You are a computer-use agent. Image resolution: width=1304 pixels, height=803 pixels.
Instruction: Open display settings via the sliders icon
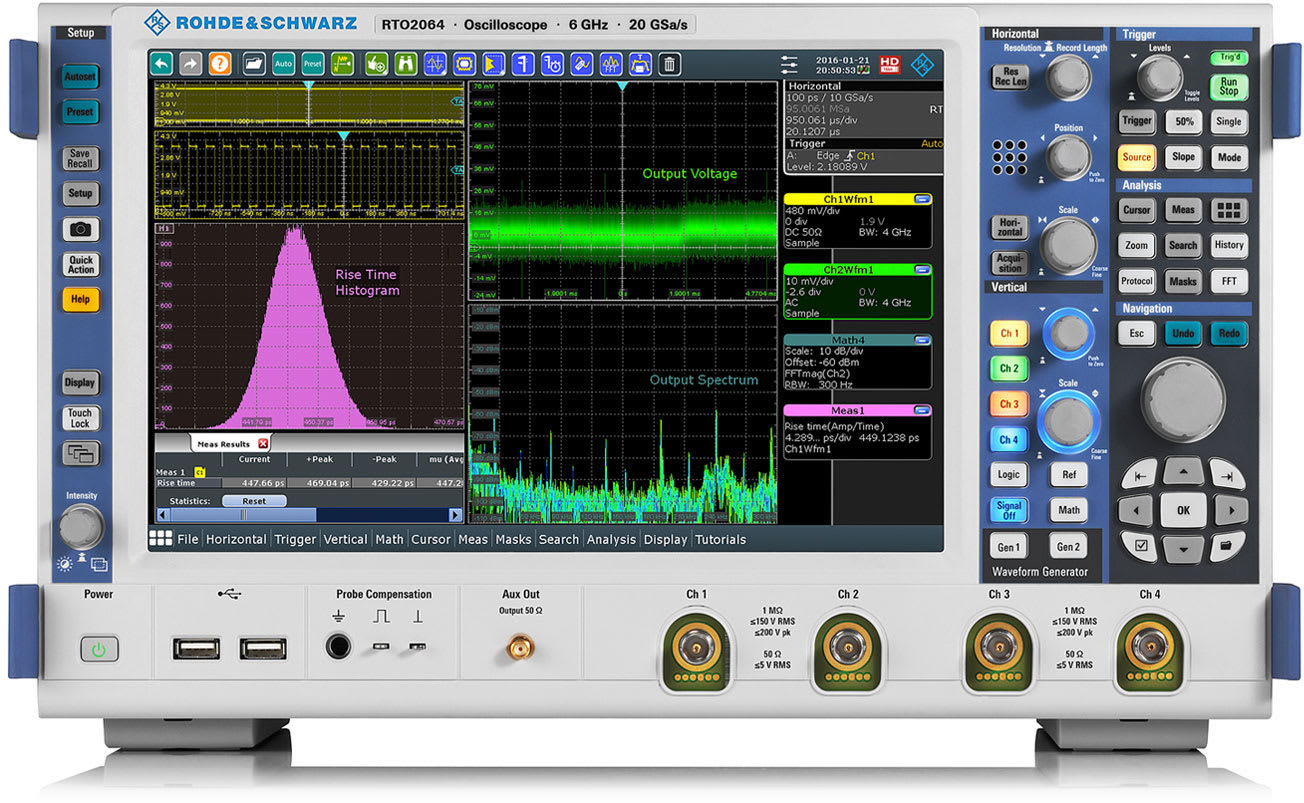789,64
